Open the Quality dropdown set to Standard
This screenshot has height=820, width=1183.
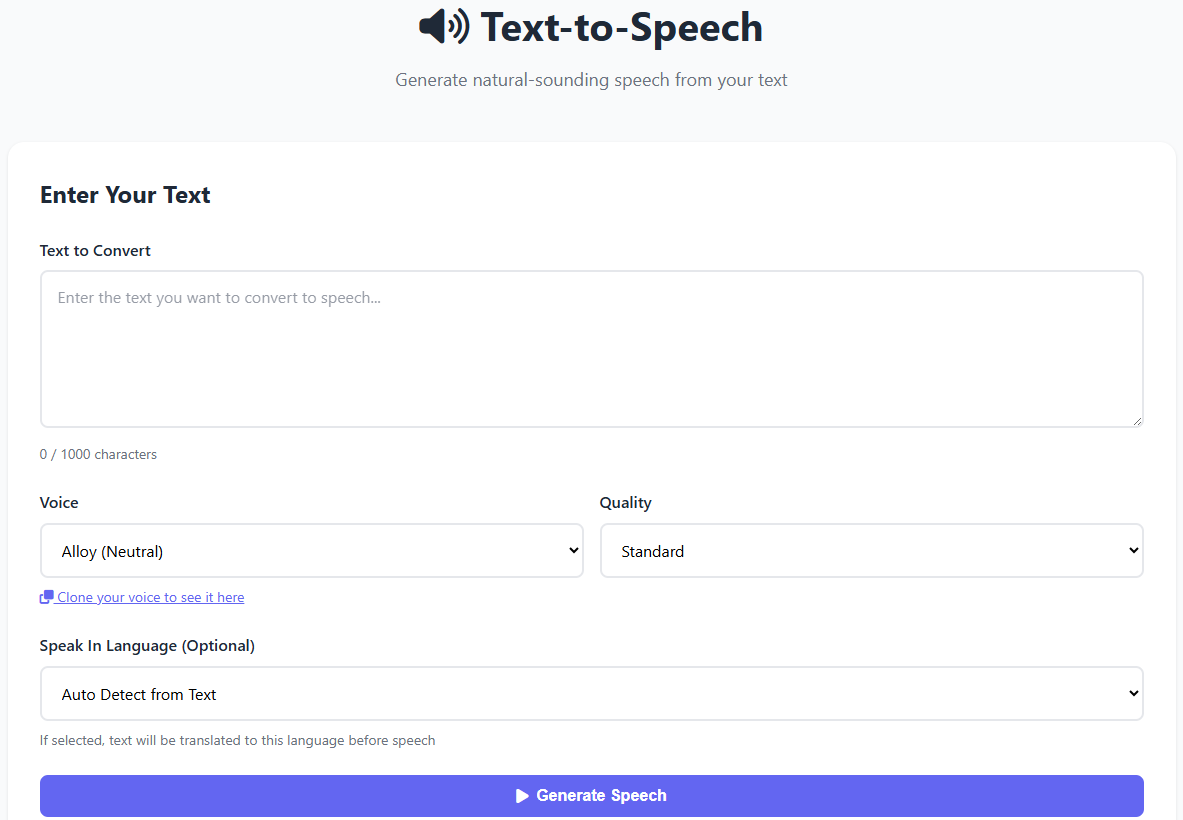click(x=870, y=551)
